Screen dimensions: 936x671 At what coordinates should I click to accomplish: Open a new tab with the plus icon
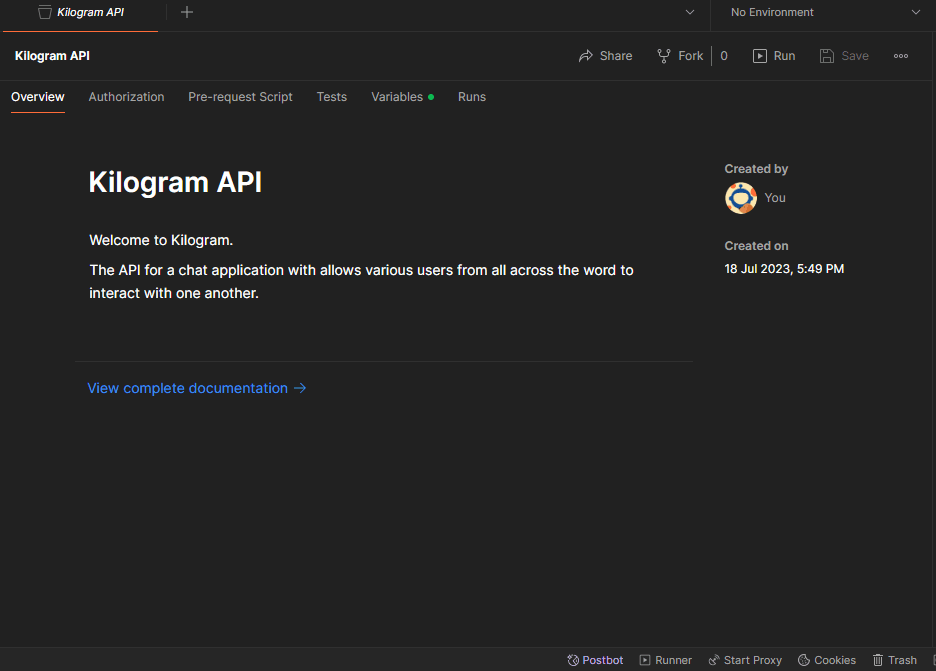[x=187, y=12]
